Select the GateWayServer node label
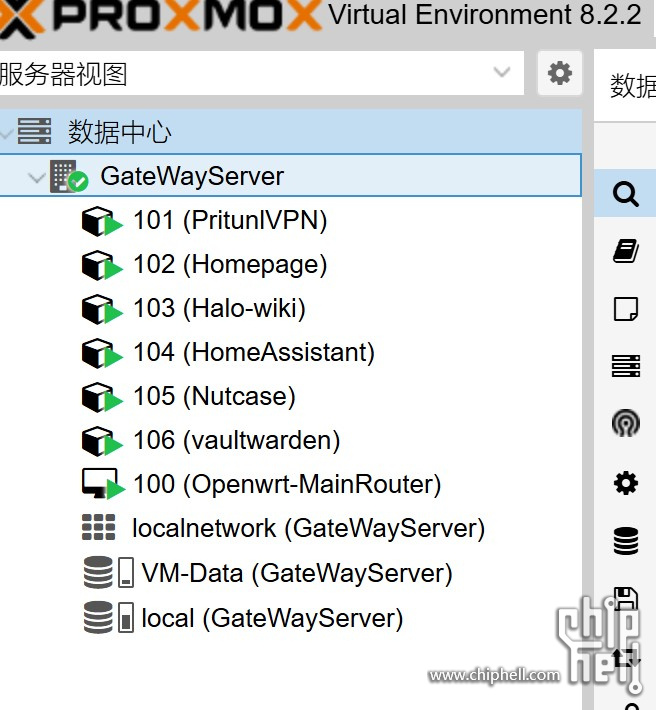 pos(192,176)
